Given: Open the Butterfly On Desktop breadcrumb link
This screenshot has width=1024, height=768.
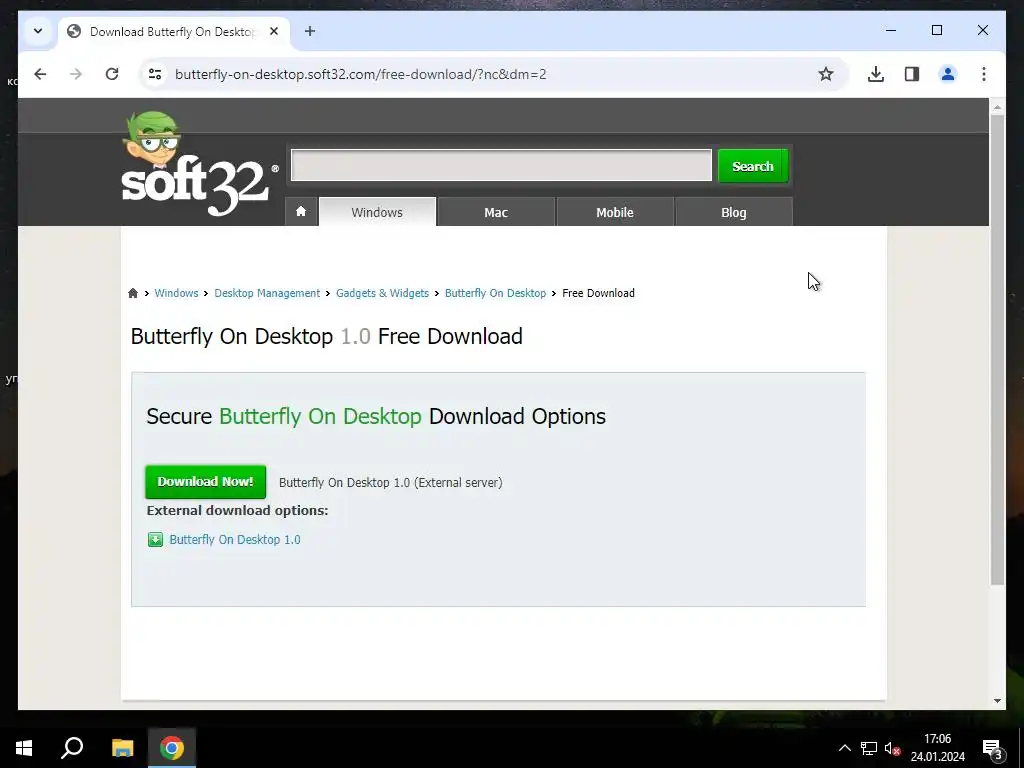Looking at the screenshot, I should 495,293.
